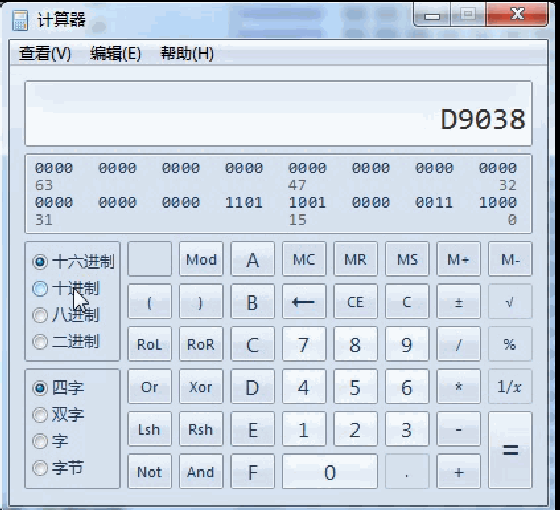Click the open parenthesis button
The image size is (560, 510).
pos(150,301)
